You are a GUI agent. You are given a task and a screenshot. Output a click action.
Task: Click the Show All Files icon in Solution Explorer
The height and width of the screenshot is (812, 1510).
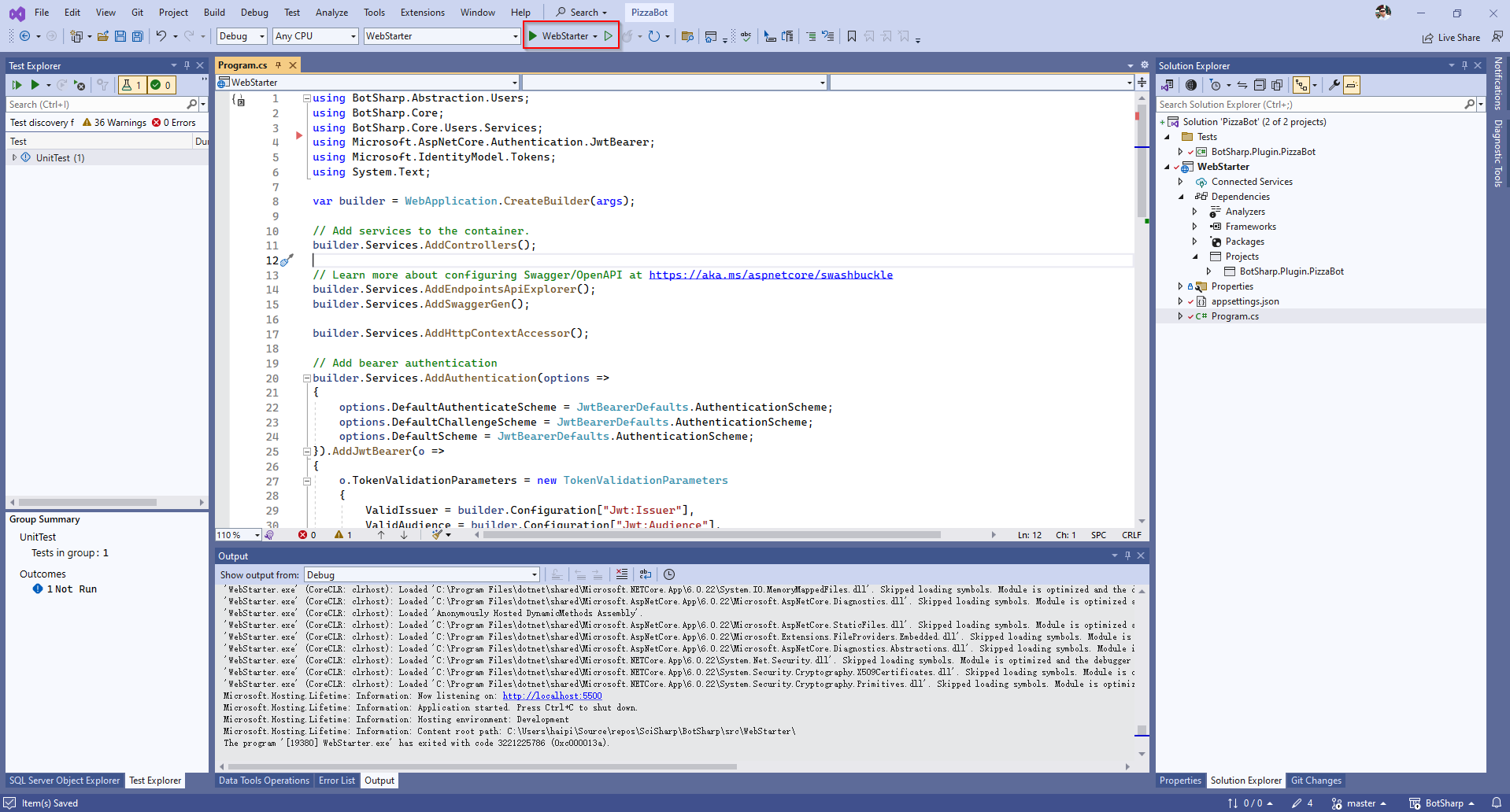1277,85
